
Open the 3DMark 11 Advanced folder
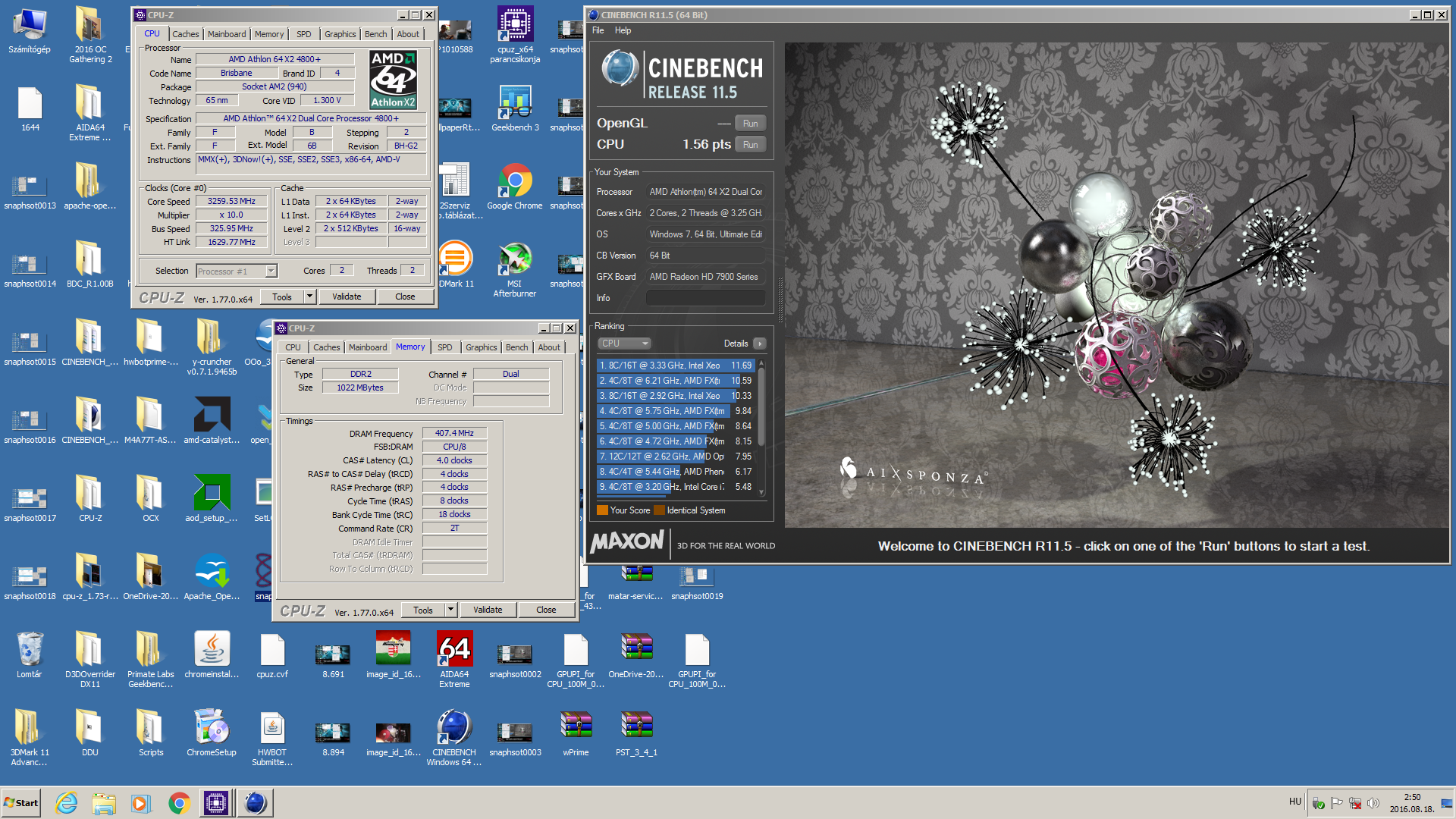[30, 738]
